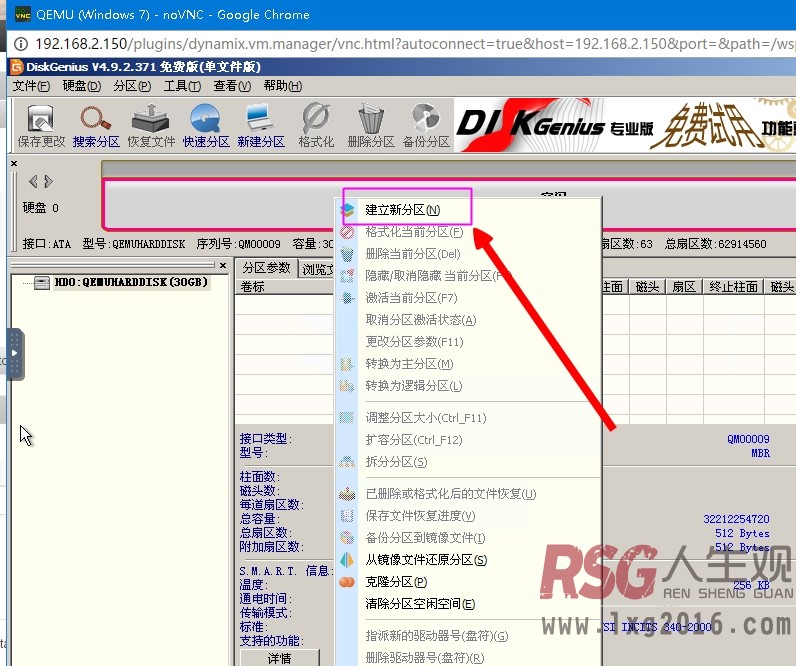Switch to the 分区参数 tab

(x=266, y=268)
